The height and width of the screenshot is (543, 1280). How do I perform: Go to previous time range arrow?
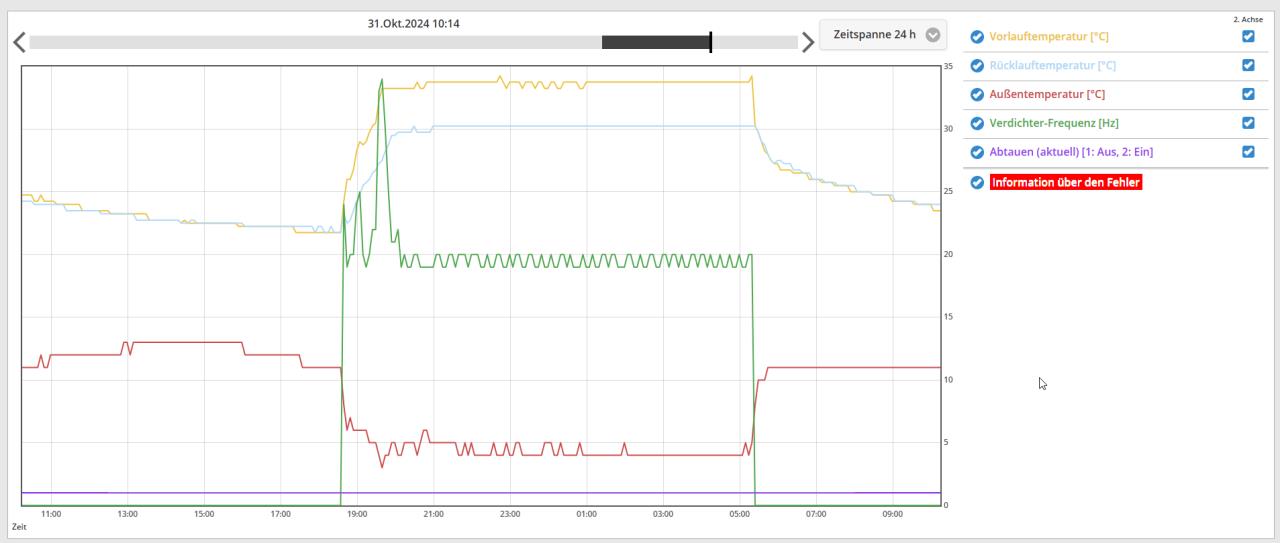coord(18,43)
